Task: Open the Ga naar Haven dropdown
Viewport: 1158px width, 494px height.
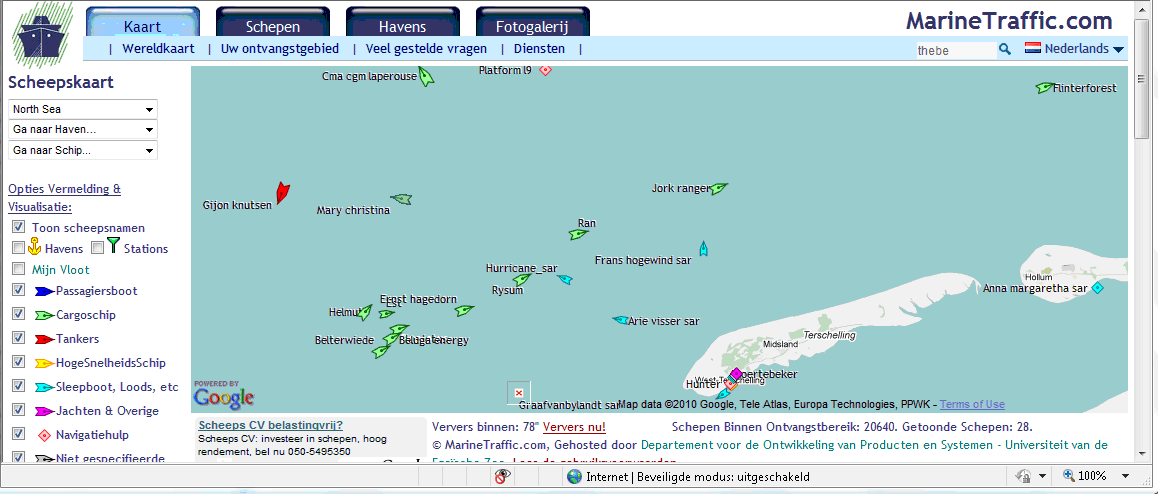Action: pyautogui.click(x=83, y=130)
